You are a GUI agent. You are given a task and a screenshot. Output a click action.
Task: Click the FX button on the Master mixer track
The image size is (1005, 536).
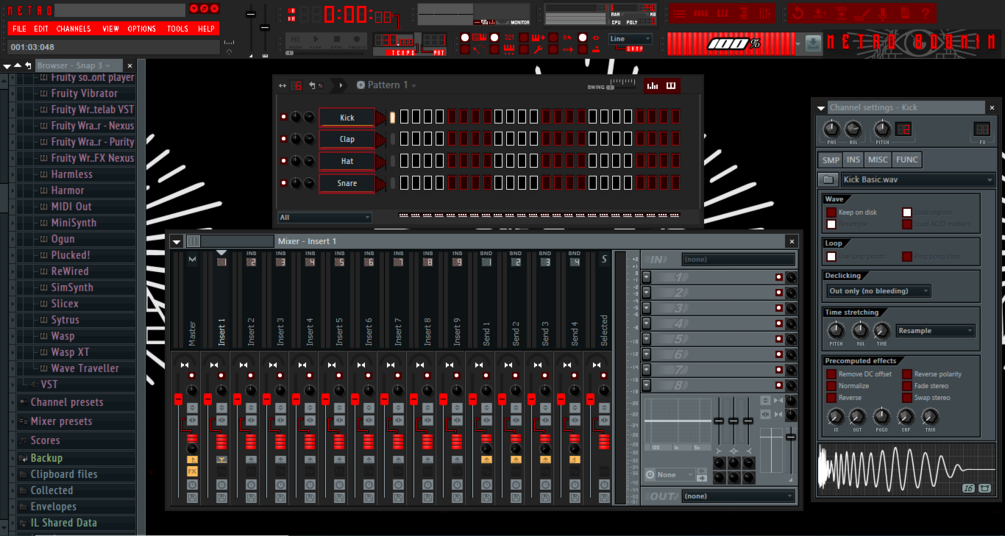point(192,471)
